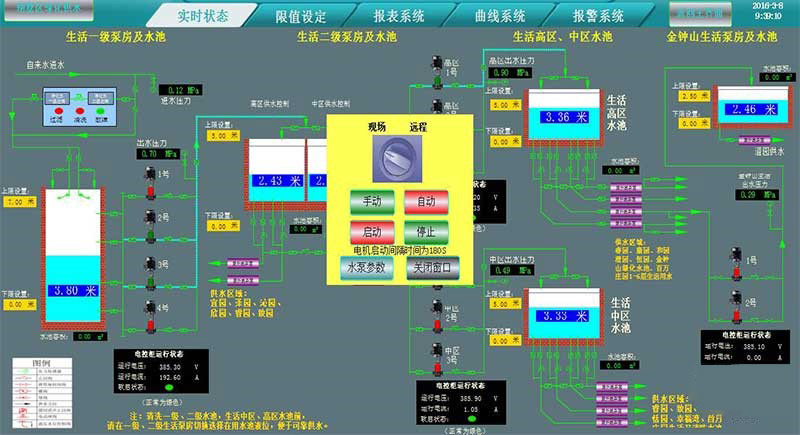
Task: Select pump 4号 below the first-stage pumps
Action: [150, 312]
